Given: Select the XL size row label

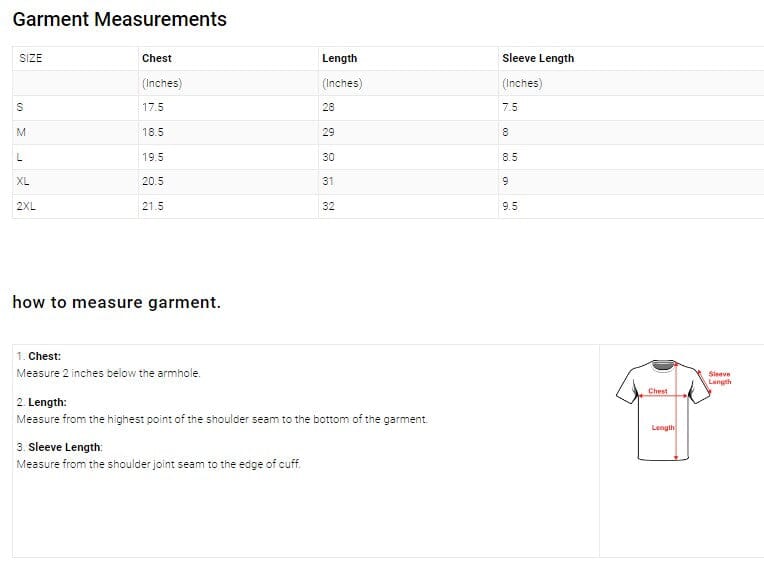Looking at the screenshot, I should [x=22, y=181].
